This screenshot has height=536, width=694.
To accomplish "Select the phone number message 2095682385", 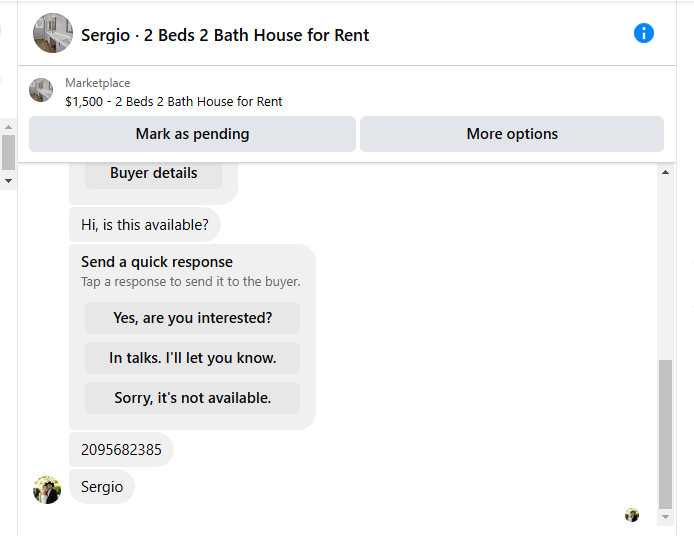I will [x=121, y=450].
